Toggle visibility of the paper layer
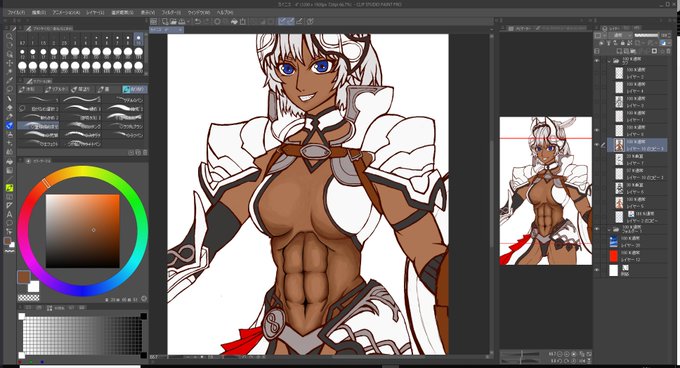The image size is (680, 368). pyautogui.click(x=597, y=270)
